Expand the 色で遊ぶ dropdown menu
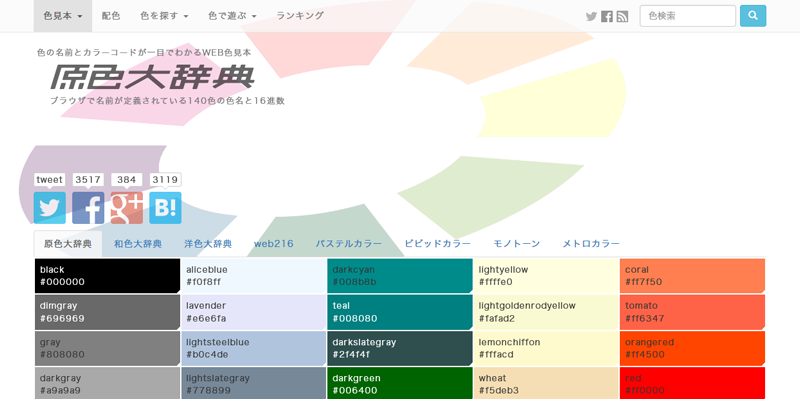The height and width of the screenshot is (400, 800). coord(232,16)
